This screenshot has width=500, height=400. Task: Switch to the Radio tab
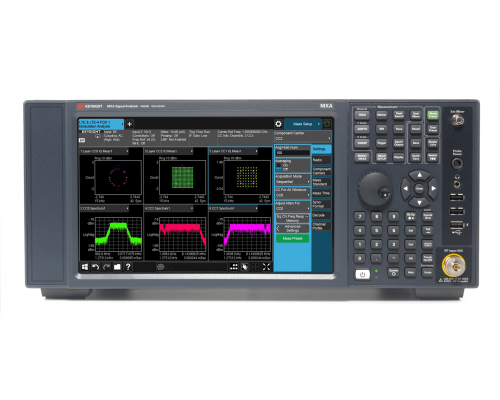tap(321, 160)
